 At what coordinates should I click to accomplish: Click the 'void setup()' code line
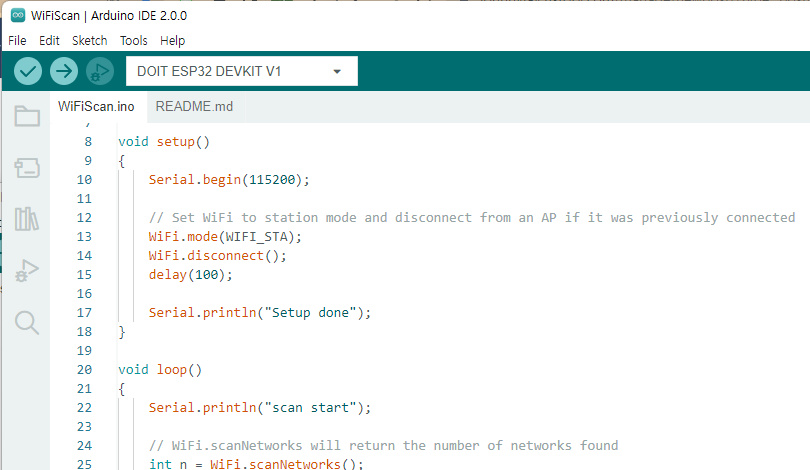(164, 142)
